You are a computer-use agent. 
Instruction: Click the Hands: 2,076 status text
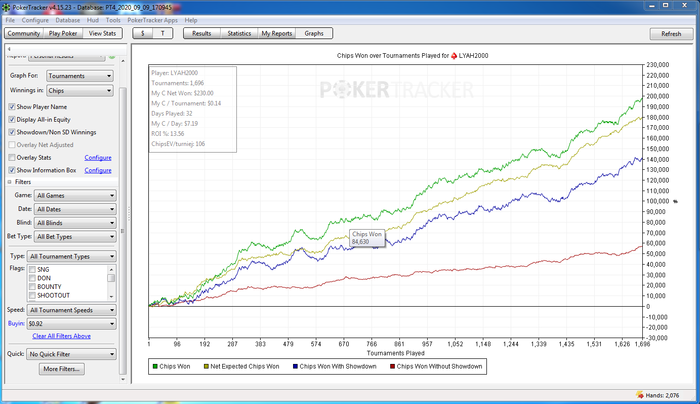click(x=662, y=396)
